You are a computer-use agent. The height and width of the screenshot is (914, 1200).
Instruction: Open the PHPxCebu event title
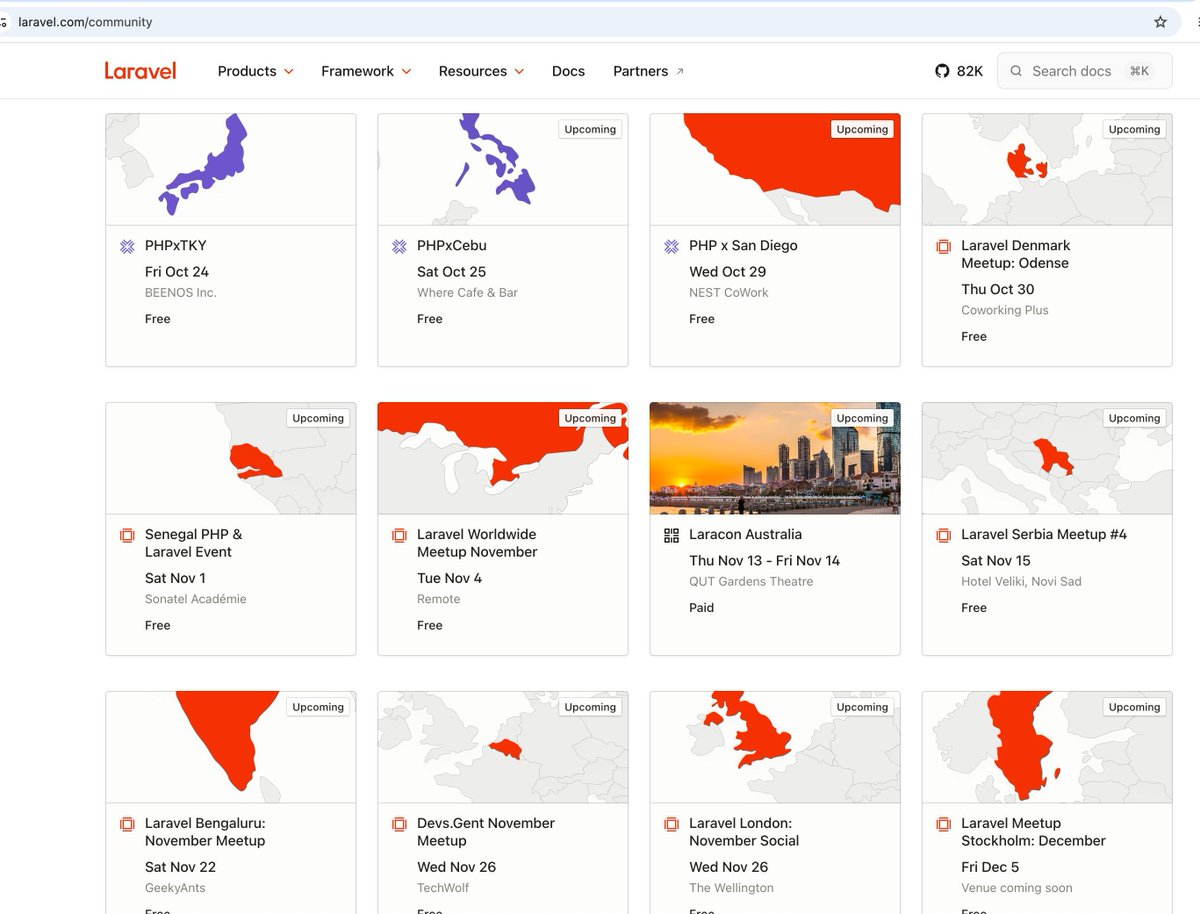(452, 245)
